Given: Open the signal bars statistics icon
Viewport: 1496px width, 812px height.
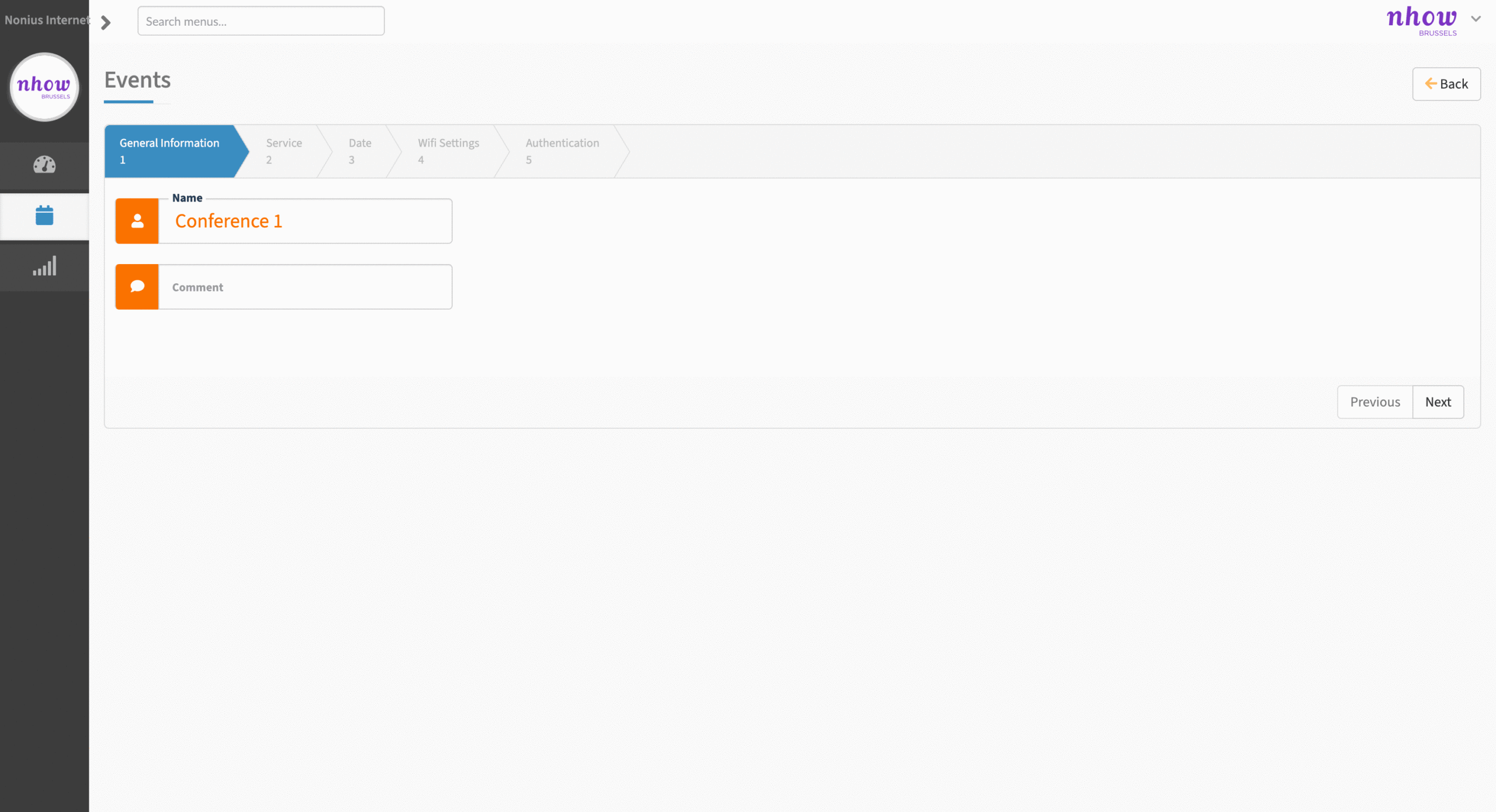Looking at the screenshot, I should pyautogui.click(x=44, y=266).
